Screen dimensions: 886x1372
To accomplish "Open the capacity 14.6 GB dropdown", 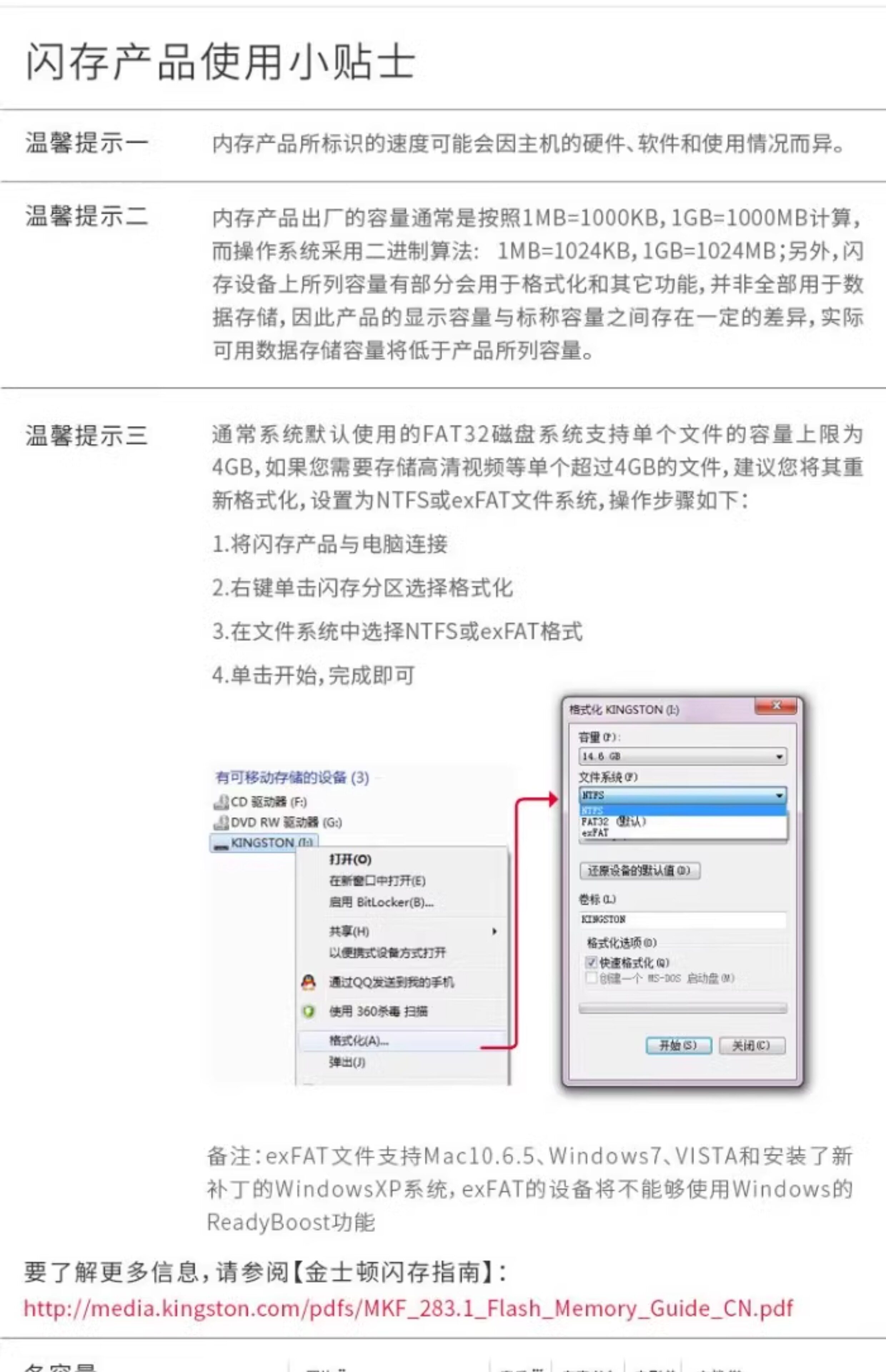I will point(682,756).
